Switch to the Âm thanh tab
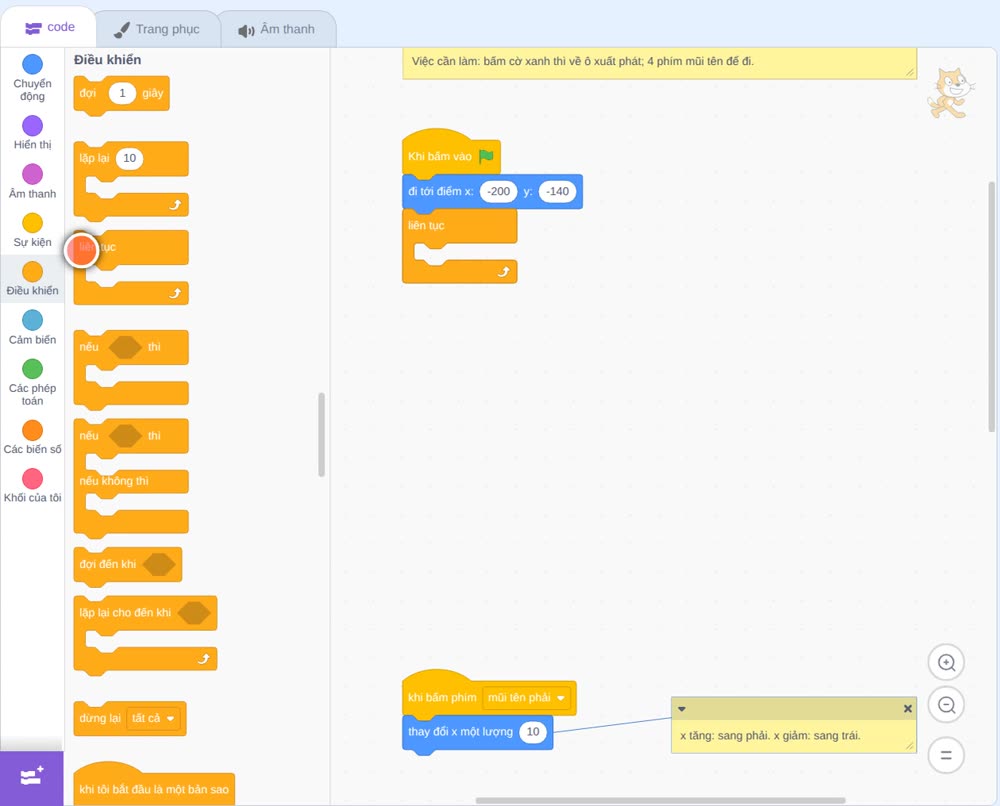 277,30
